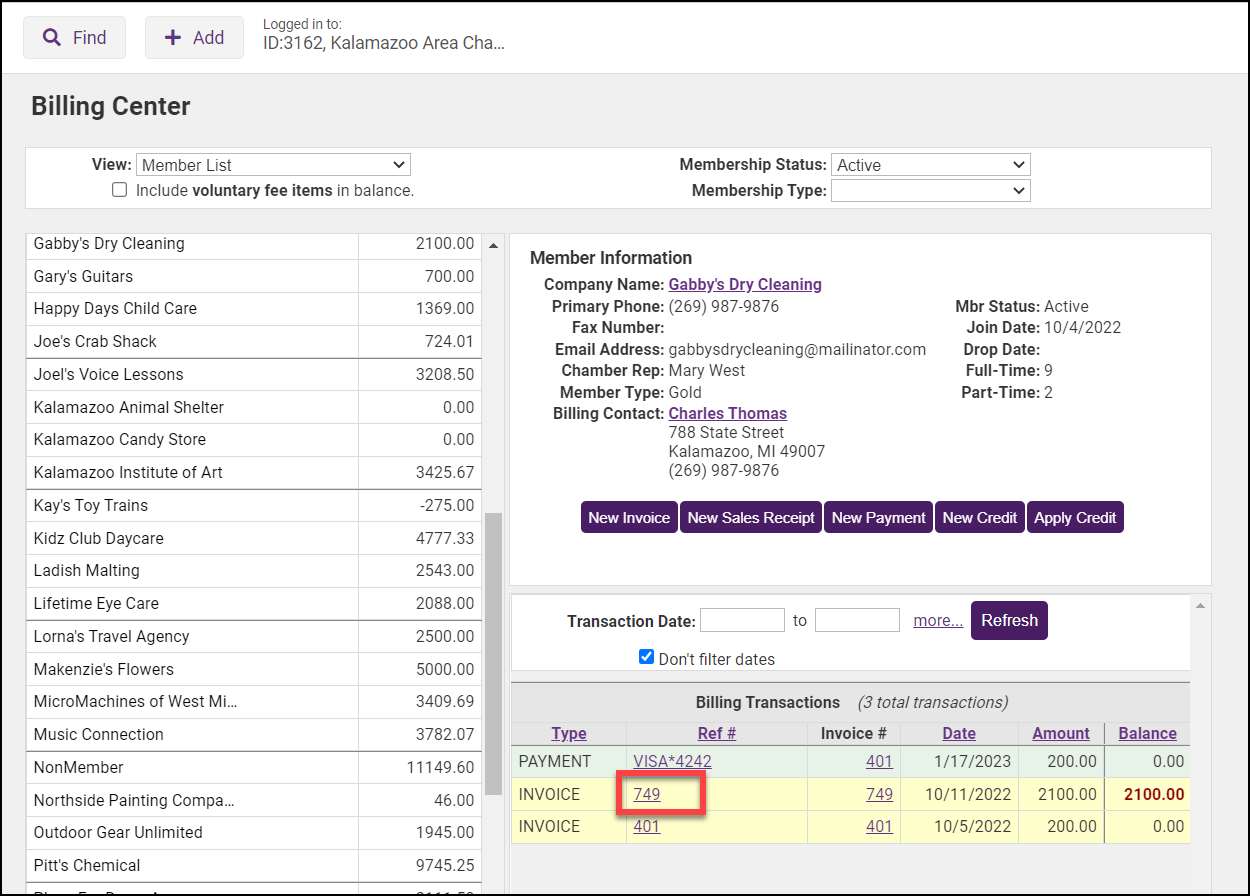The image size is (1250, 896).
Task: Open invoice 749 reference link
Action: click(647, 794)
